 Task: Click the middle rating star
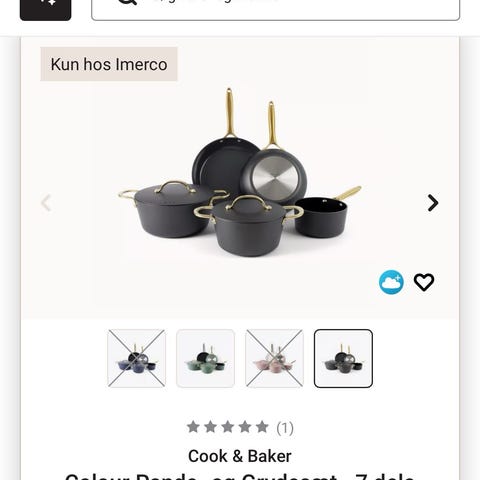[x=228, y=427]
